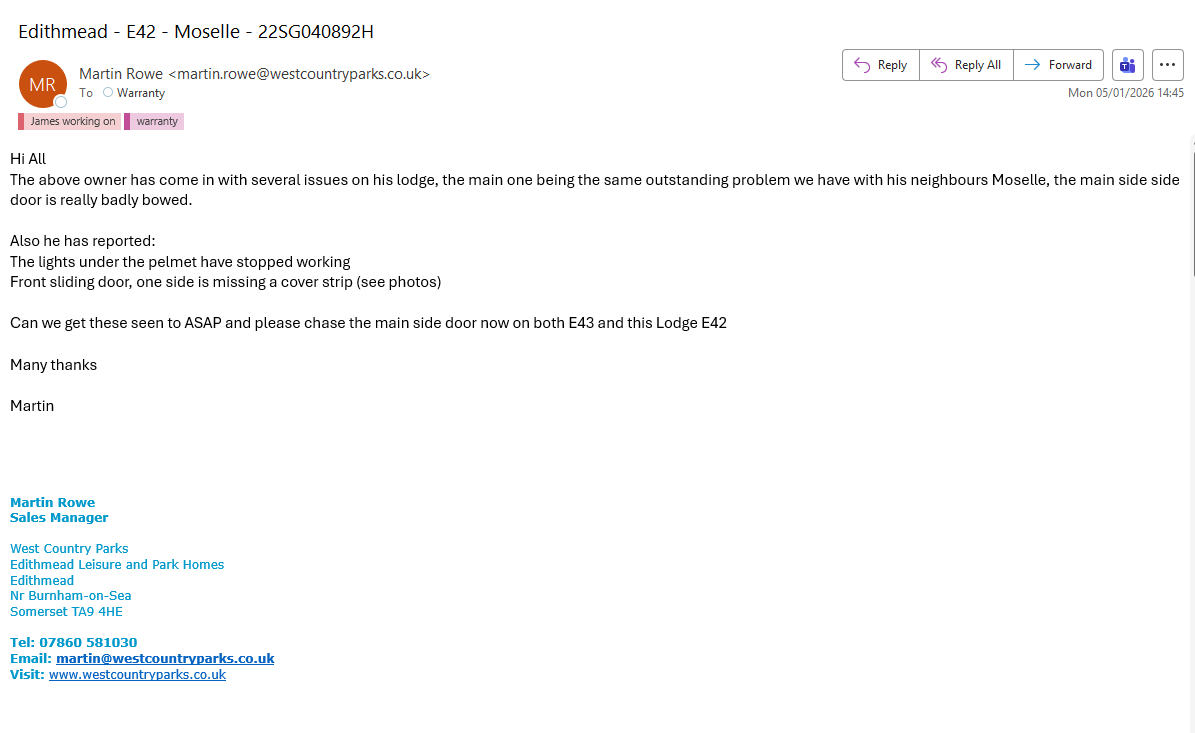This screenshot has height=733, width=1195.
Task: Click the email subject line text
Action: pos(196,31)
